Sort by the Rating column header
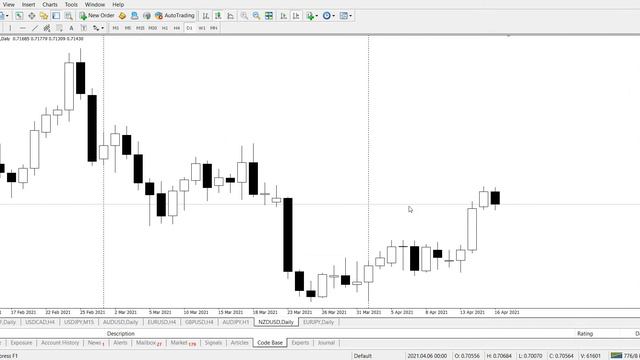Screen dimensions: 640x360 click(x=585, y=333)
